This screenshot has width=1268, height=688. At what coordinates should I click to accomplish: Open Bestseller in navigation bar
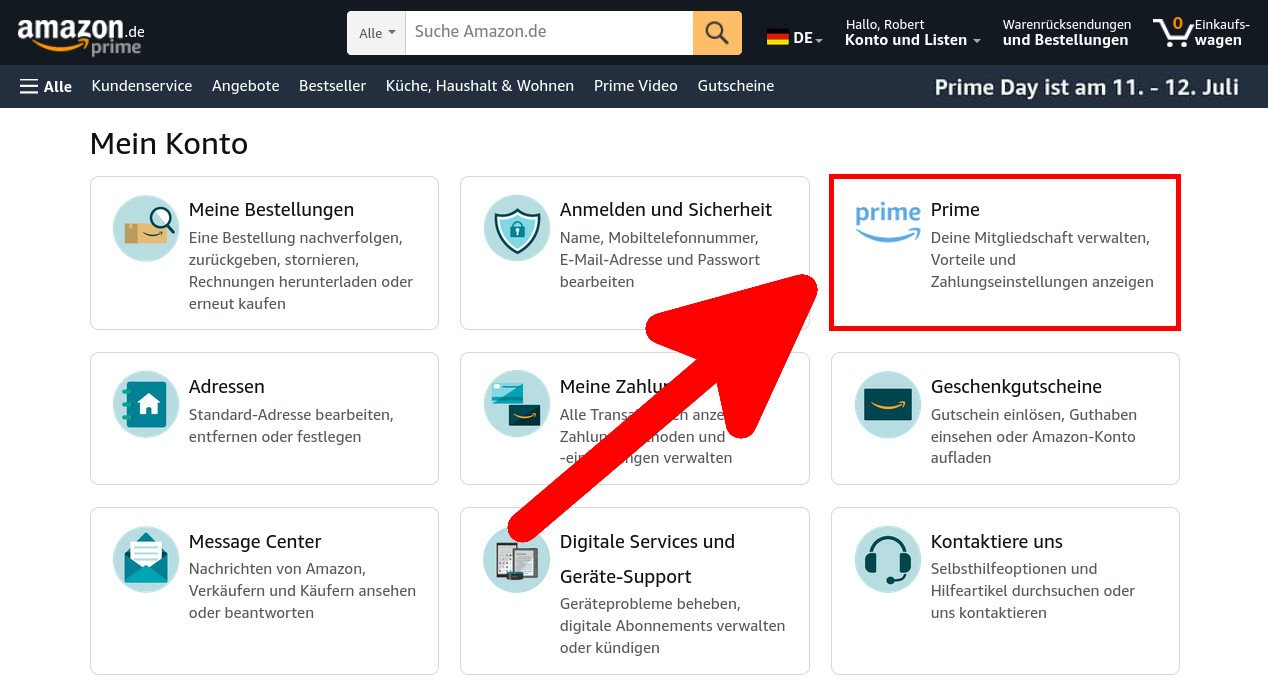click(x=332, y=86)
